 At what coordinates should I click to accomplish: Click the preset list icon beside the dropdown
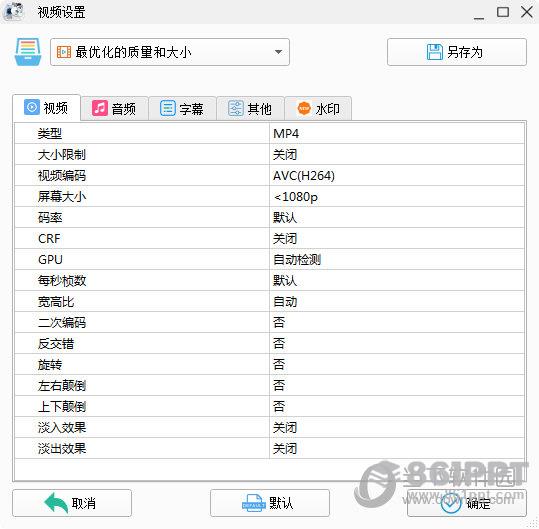click(28, 52)
